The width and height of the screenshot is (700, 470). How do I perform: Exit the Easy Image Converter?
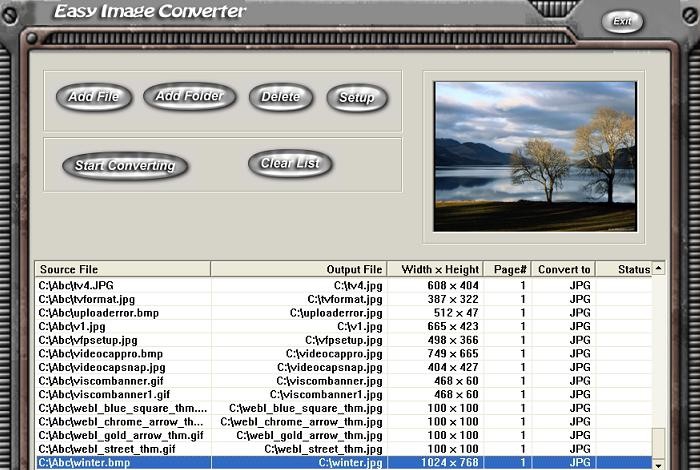[622, 21]
